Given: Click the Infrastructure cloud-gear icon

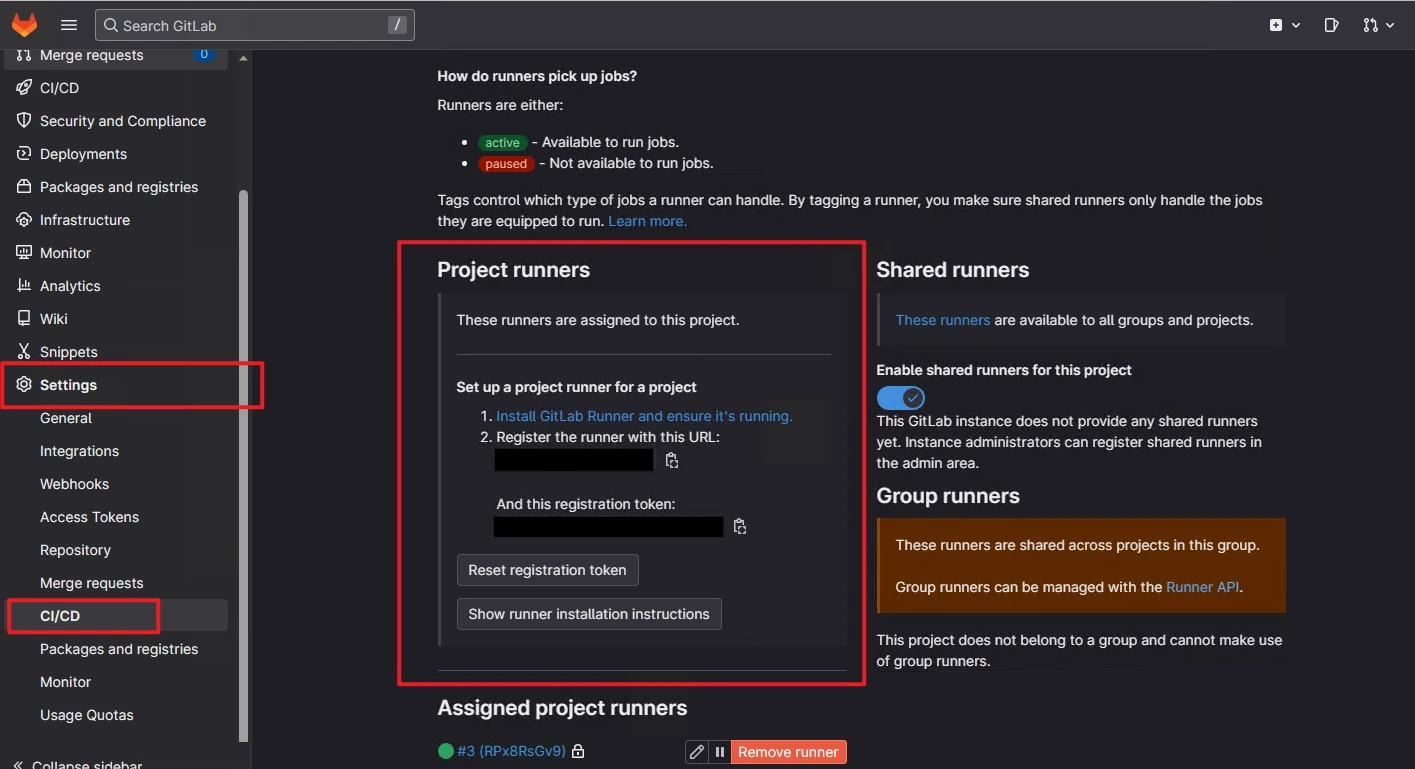Looking at the screenshot, I should coord(24,220).
